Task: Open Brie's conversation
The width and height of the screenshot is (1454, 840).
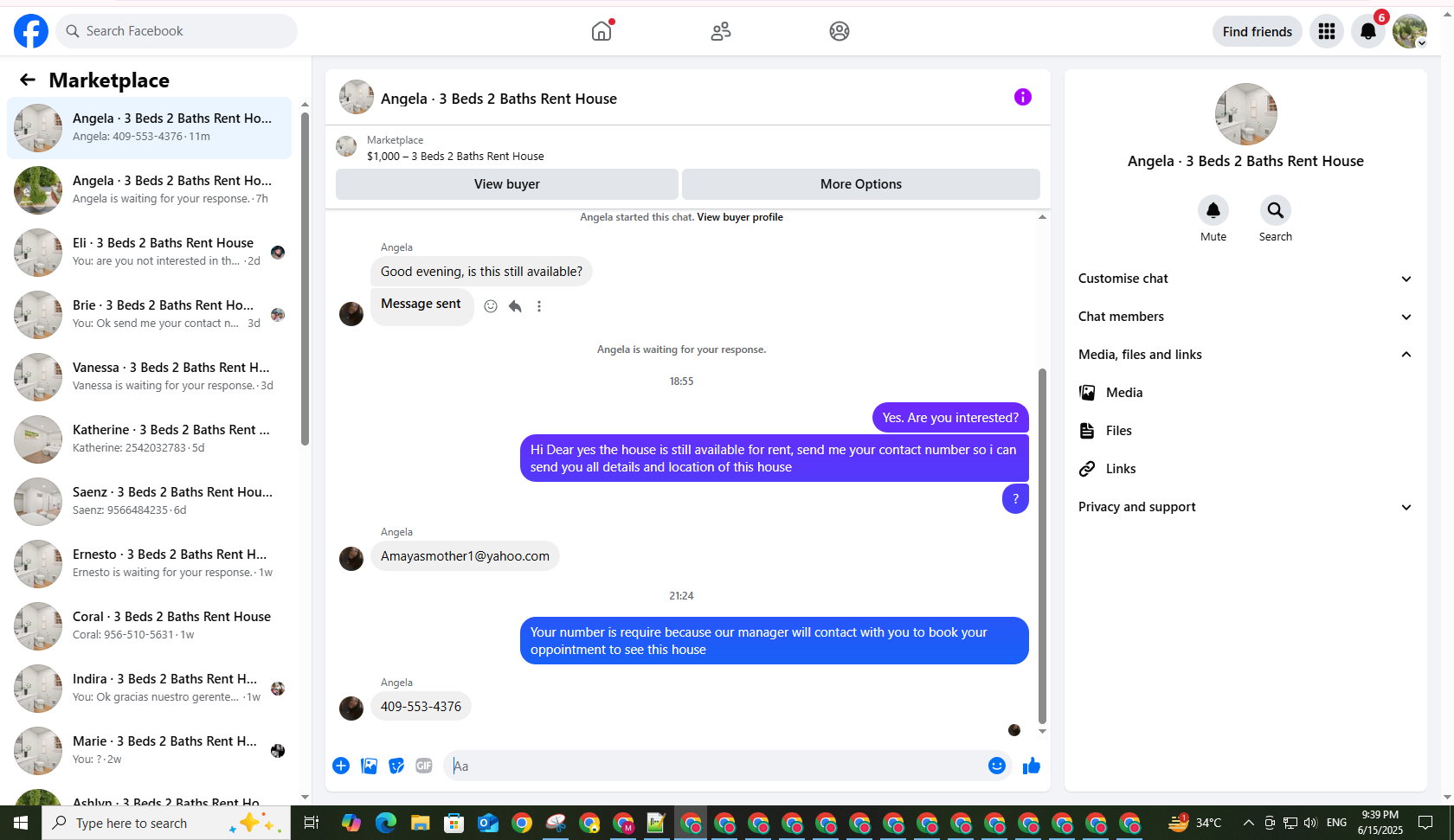Action: pyautogui.click(x=150, y=315)
